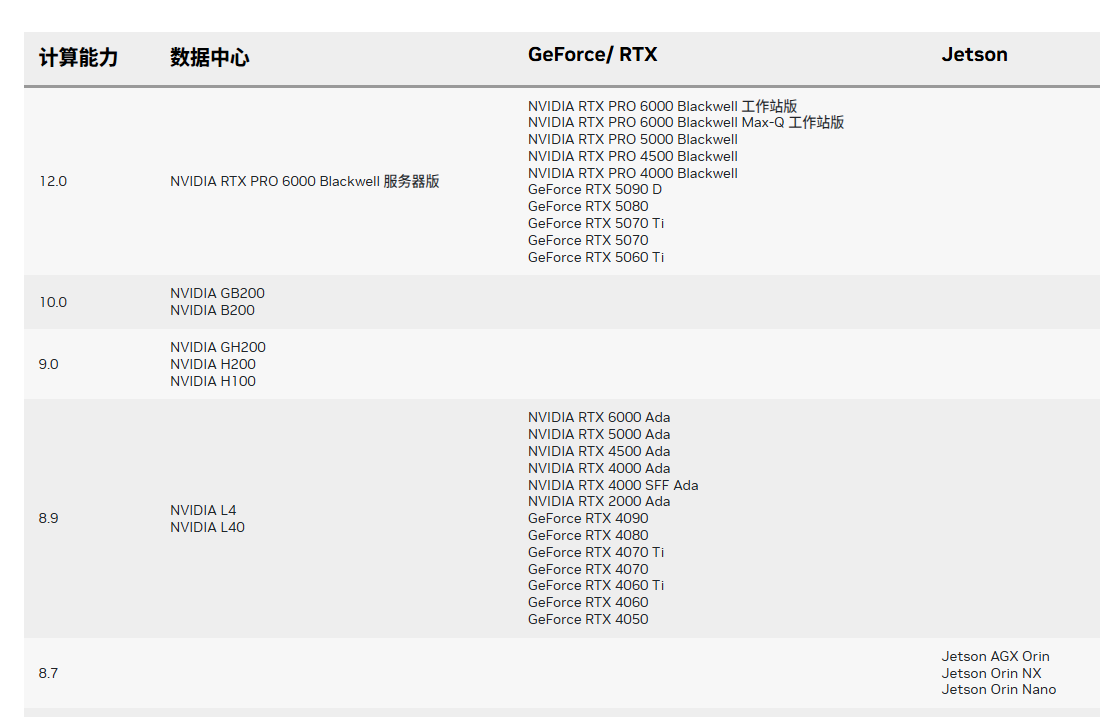Click NVIDIA RTX 2000 Ada entry
This screenshot has height=717, width=1120.
pyautogui.click(x=599, y=502)
